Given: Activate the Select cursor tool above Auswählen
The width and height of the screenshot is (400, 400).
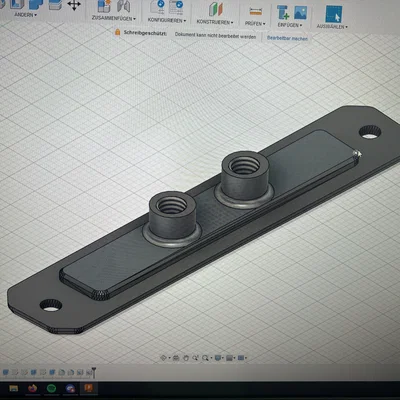Looking at the screenshot, I should tap(334, 14).
